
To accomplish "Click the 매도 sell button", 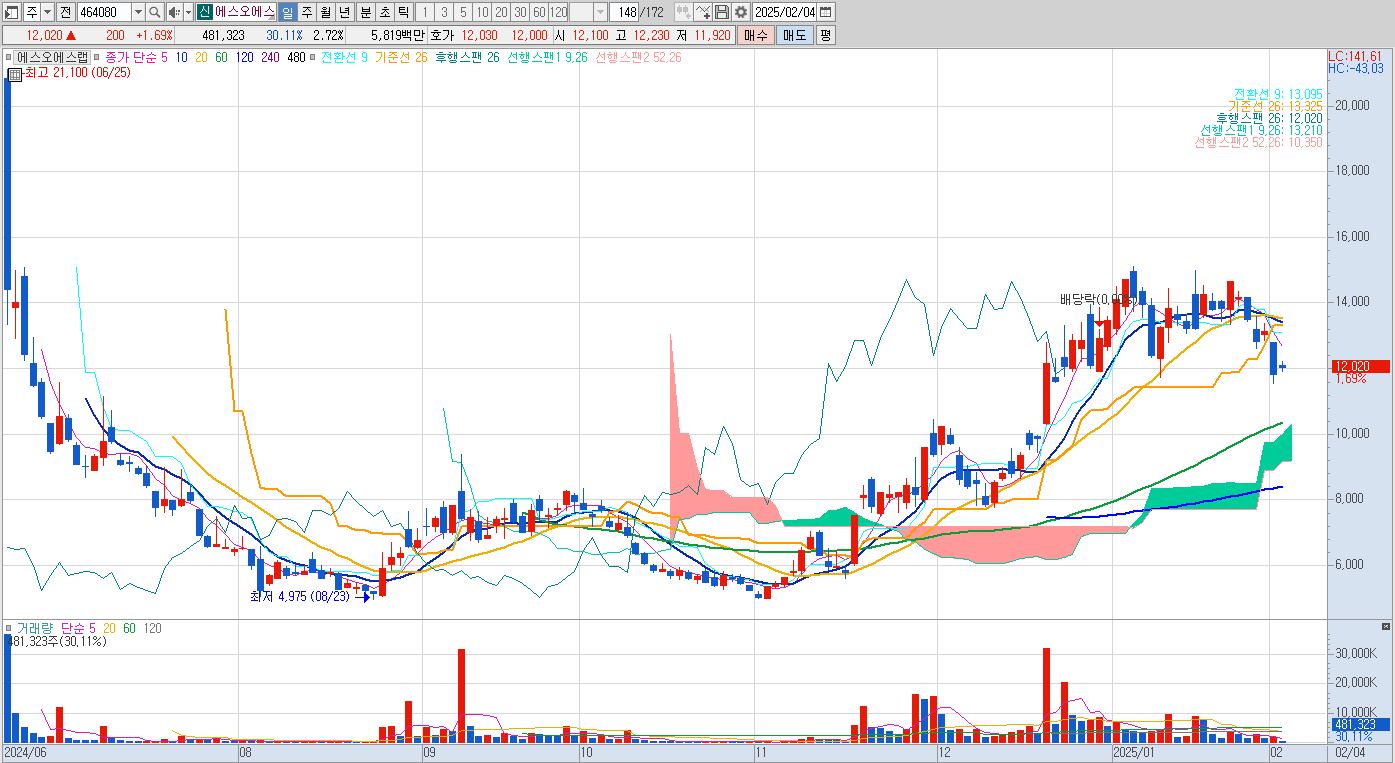I will click(794, 35).
